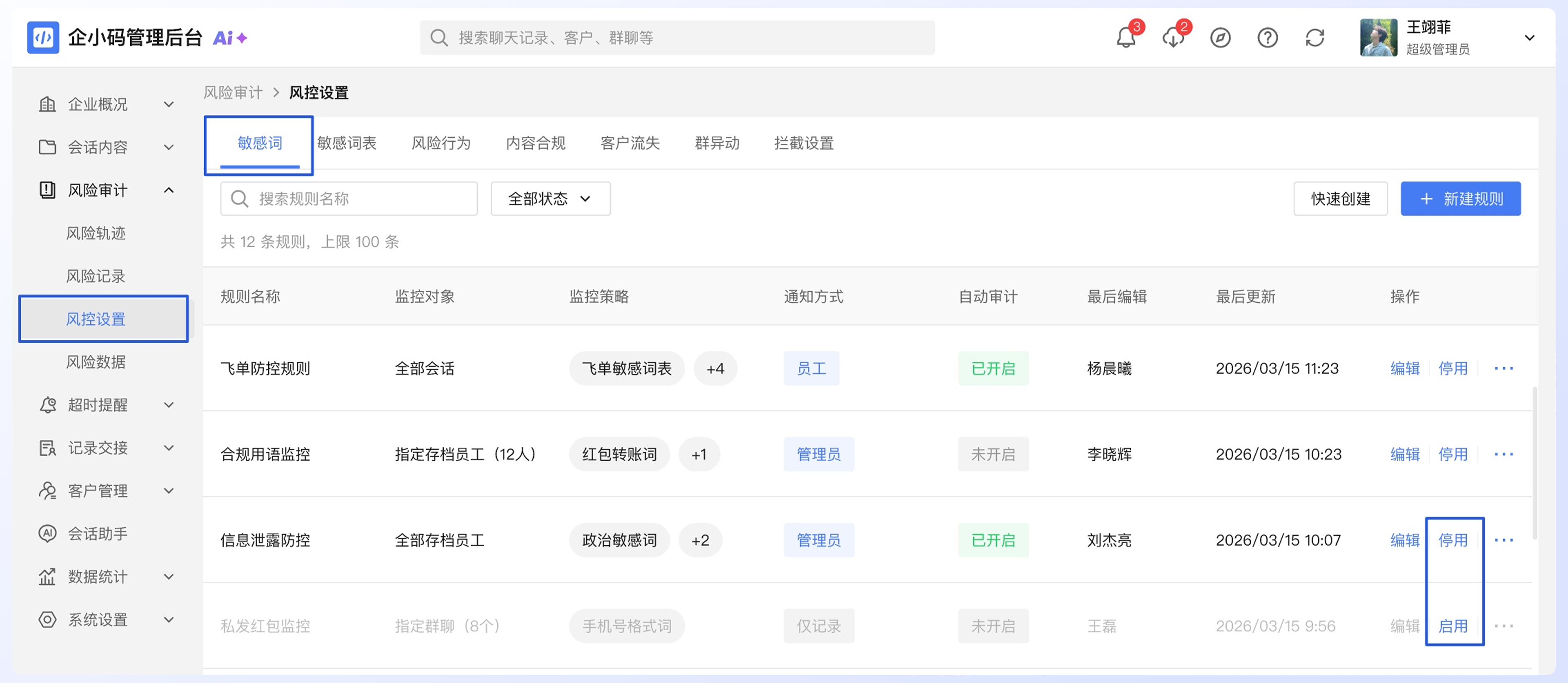
Task: Open more actions for 私发红包监控
Action: pos(1503,626)
